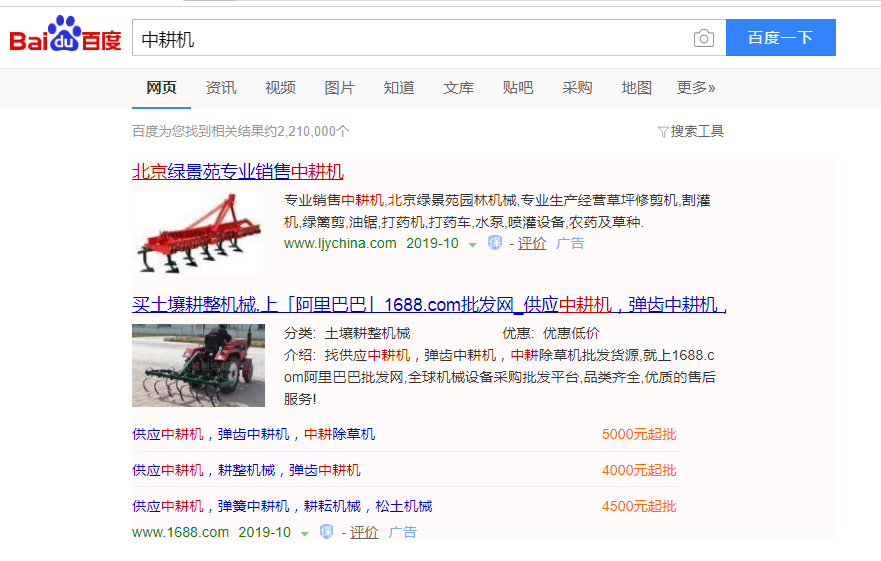
Task: Open 评价 link for ljychina.com result
Action: [532, 243]
